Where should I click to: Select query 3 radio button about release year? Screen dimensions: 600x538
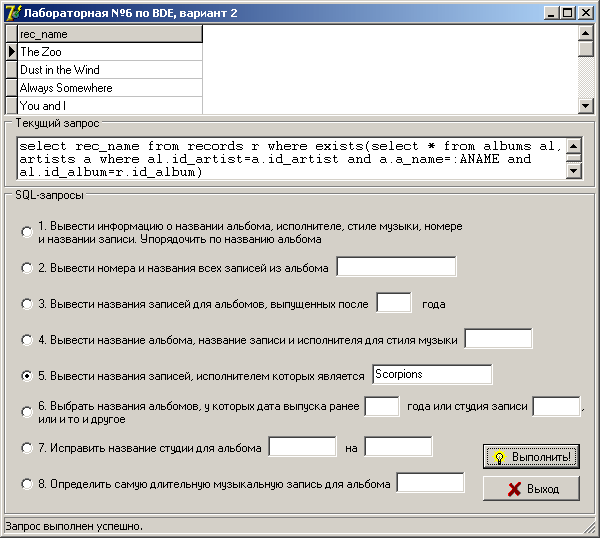pos(27,304)
